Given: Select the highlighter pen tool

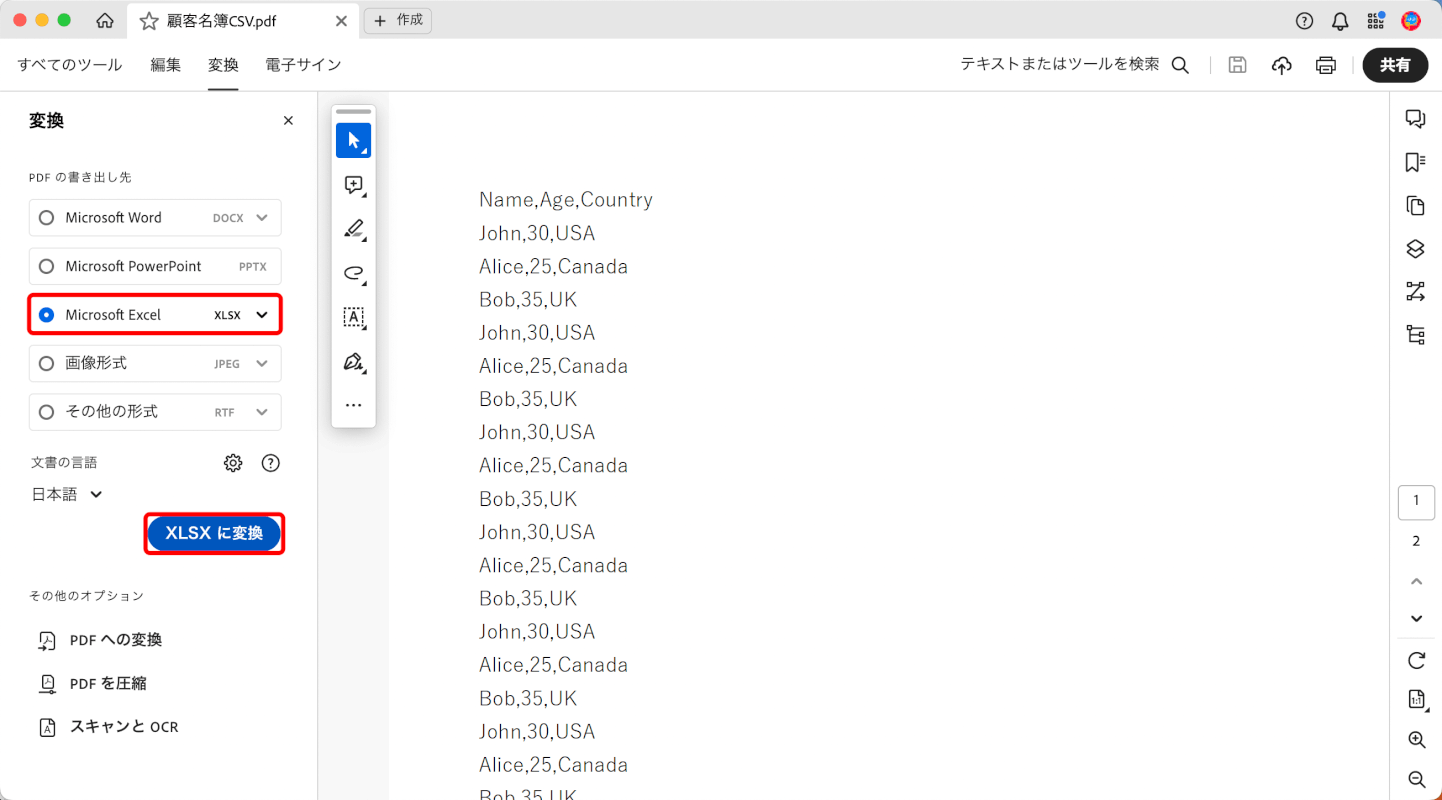Looking at the screenshot, I should [353, 229].
